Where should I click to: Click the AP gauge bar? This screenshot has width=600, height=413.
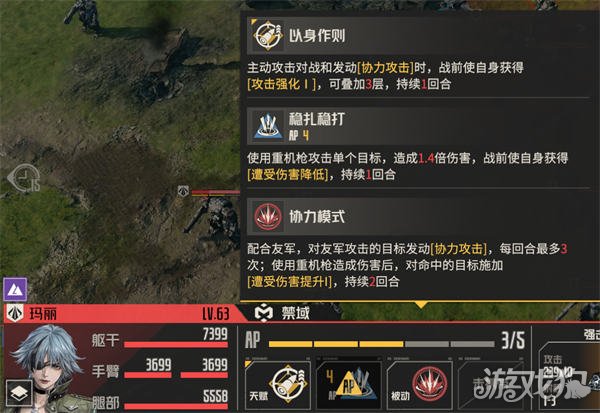tap(382, 344)
